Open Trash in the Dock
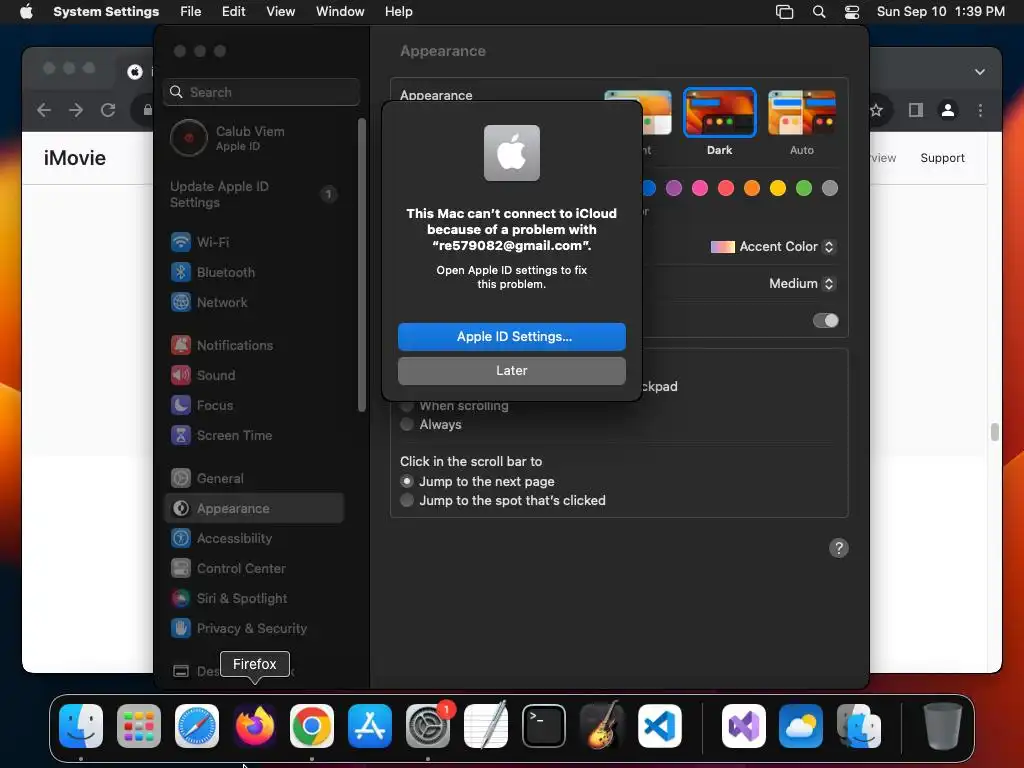1024x768 pixels. [x=942, y=726]
